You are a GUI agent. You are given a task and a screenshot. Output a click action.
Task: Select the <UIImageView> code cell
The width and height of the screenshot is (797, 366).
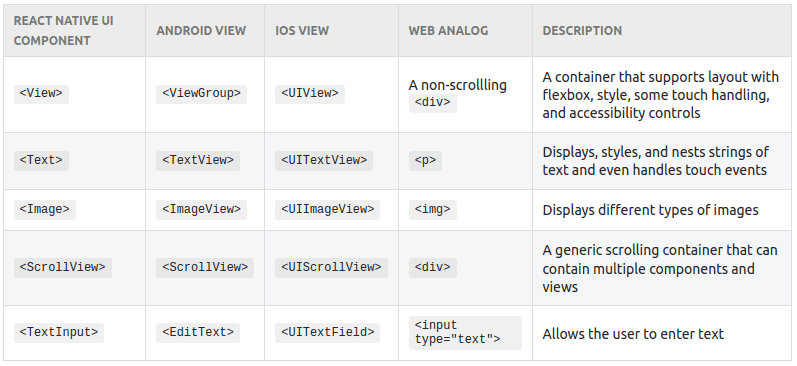tap(327, 210)
